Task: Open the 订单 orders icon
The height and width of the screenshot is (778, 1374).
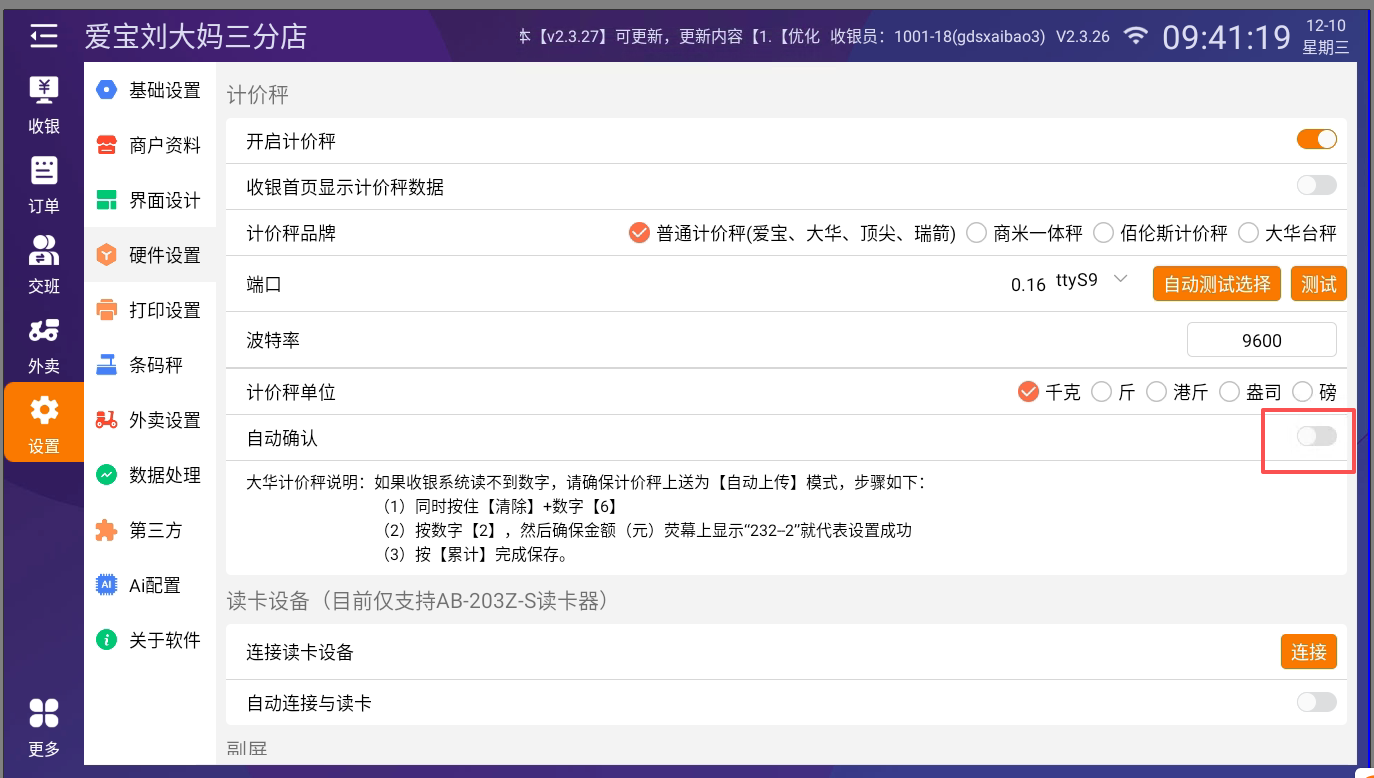Action: 43,184
